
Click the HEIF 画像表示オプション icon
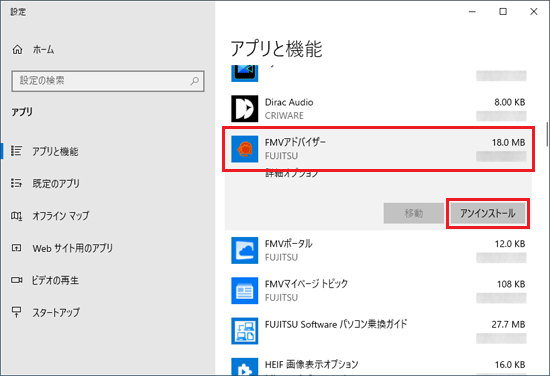[244, 367]
